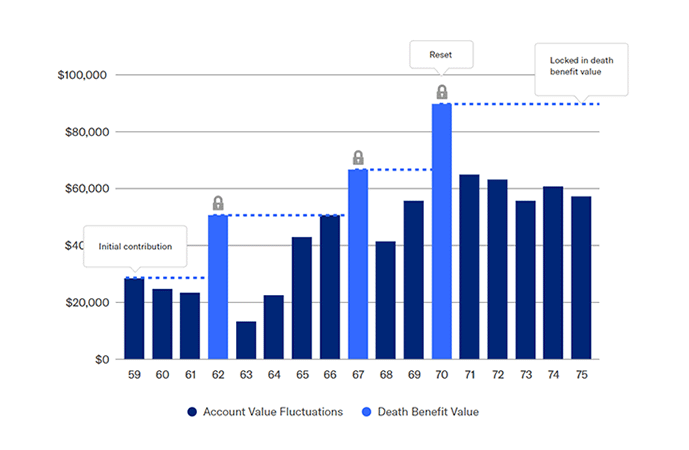Viewport: 689px width, 450px height.
Task: Select the bar at age 66
Action: pos(330,287)
